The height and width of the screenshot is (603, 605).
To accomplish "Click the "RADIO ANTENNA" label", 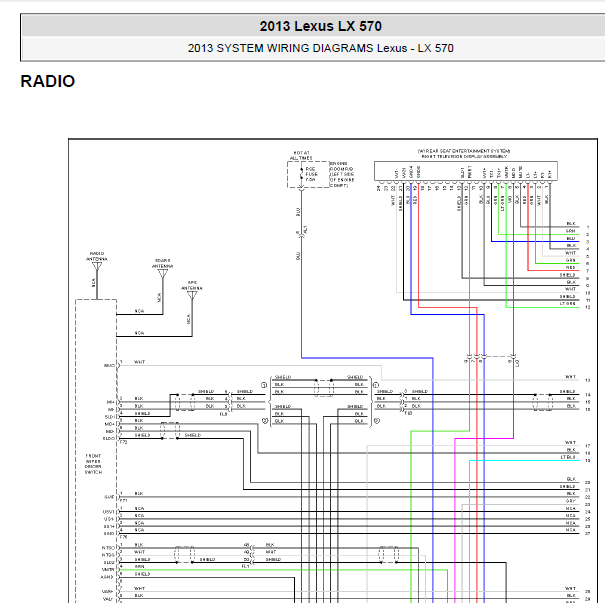I will (x=96, y=256).
